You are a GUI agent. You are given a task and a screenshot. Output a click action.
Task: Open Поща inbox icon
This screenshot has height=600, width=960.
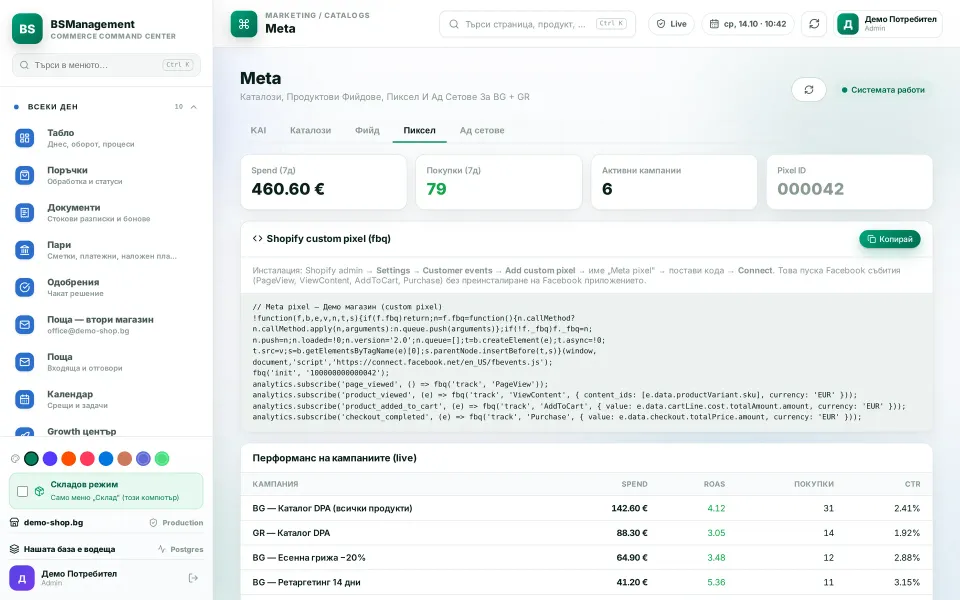pos(24,362)
